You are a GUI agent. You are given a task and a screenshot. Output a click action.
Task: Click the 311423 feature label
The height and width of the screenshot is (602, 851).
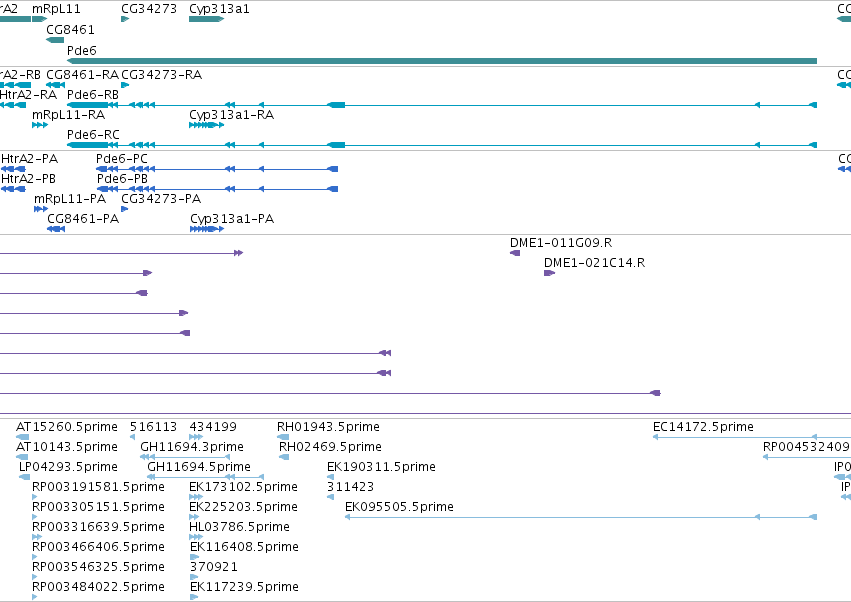351,487
